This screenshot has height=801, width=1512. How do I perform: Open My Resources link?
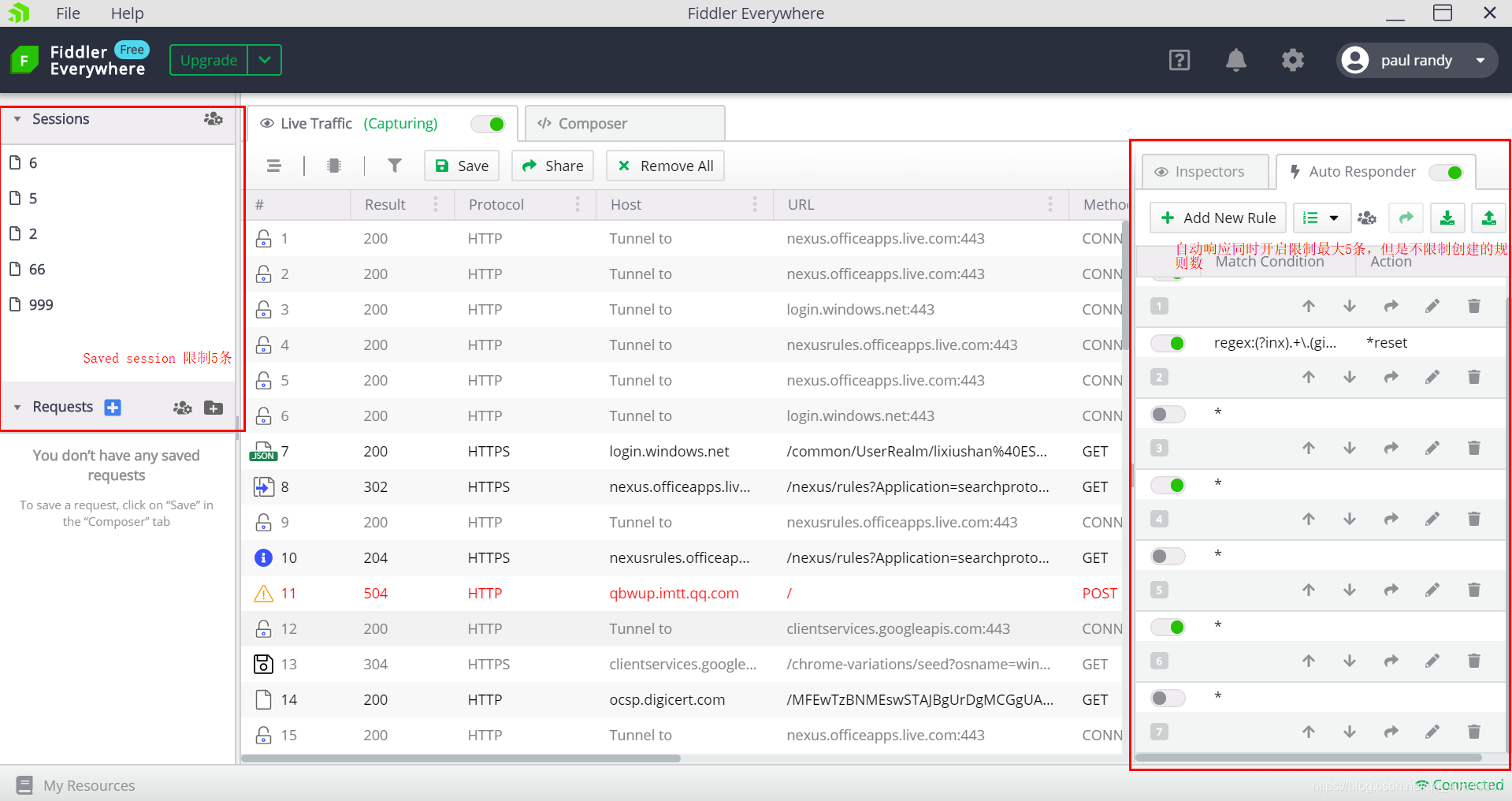[89, 785]
